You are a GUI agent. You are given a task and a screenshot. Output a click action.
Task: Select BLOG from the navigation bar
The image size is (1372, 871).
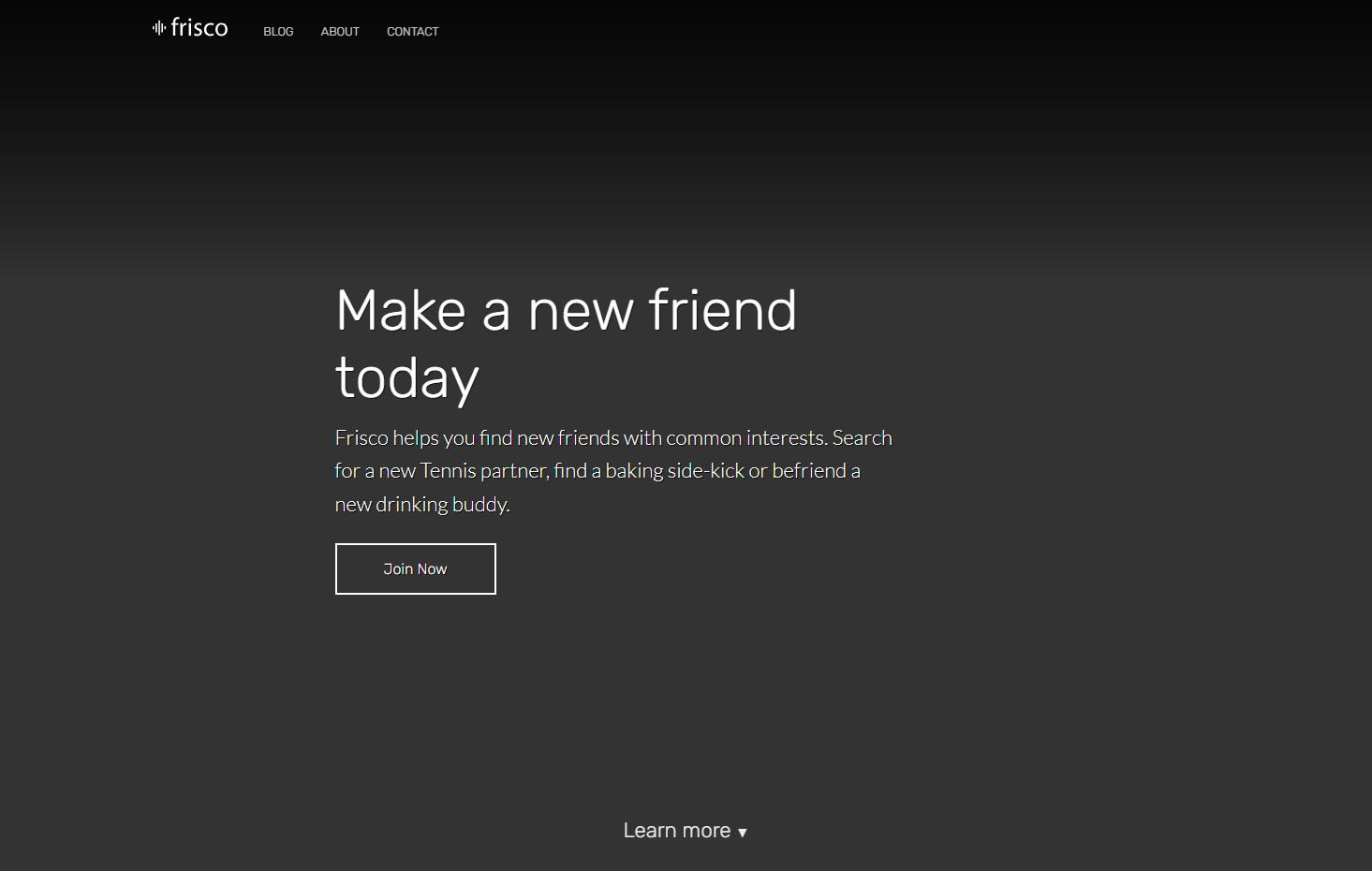[x=277, y=31]
